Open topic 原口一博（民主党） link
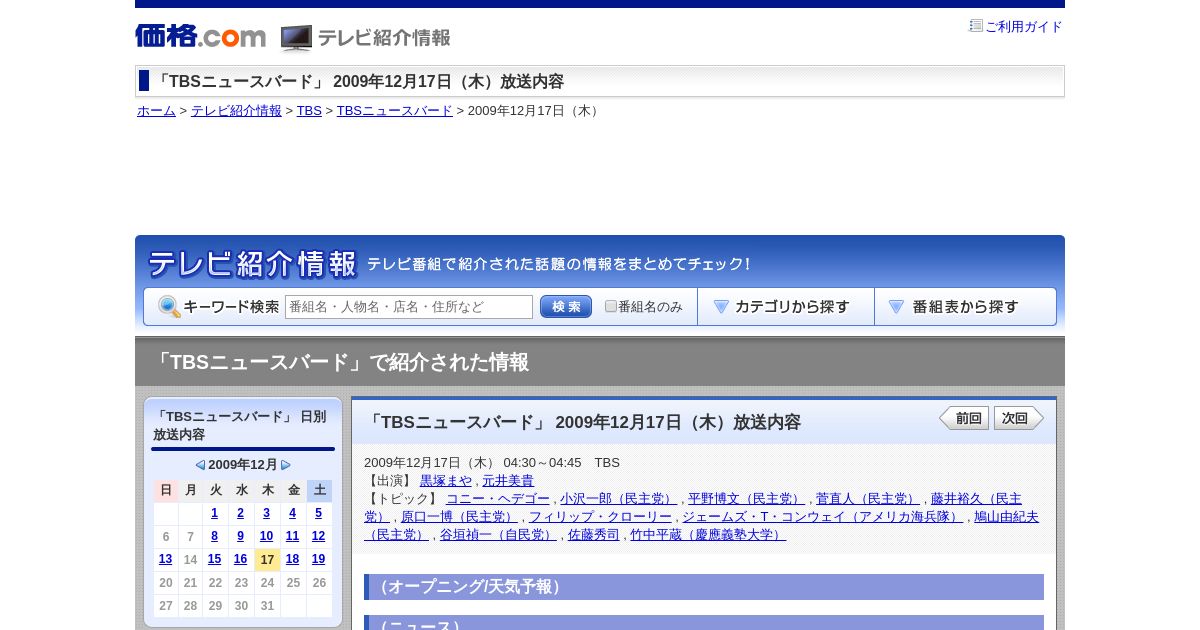This screenshot has height=630, width=1200. [x=460, y=517]
